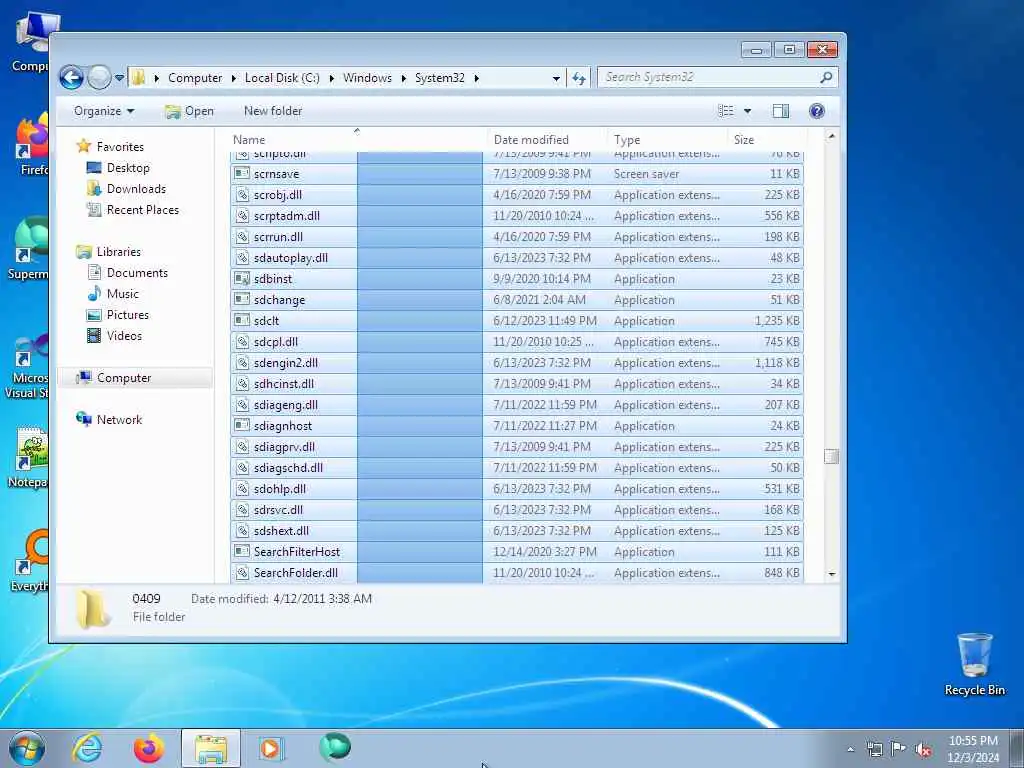This screenshot has width=1024, height=768.
Task: Open Music library
Action: [x=122, y=293]
